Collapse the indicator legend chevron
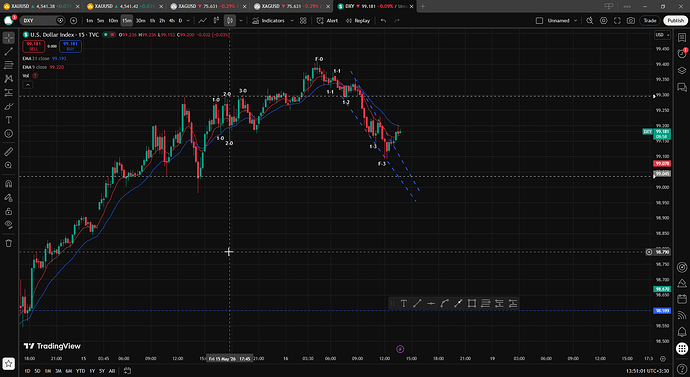The height and width of the screenshot is (377, 690). click(x=27, y=84)
